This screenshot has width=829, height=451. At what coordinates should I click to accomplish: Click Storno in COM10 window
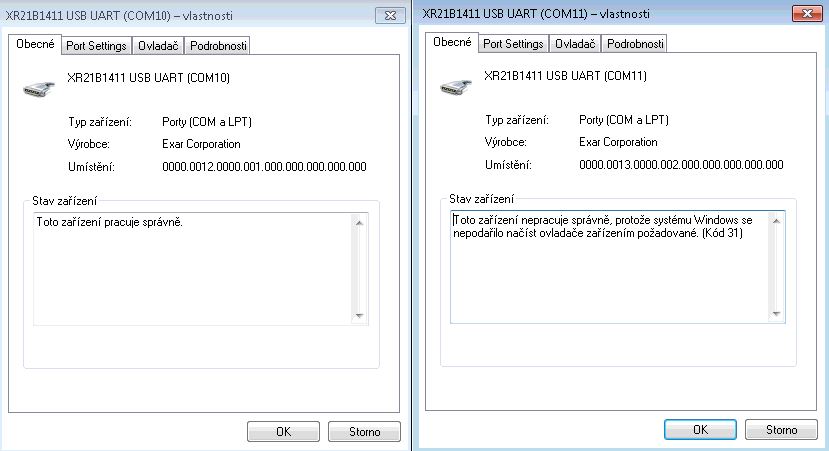(364, 431)
